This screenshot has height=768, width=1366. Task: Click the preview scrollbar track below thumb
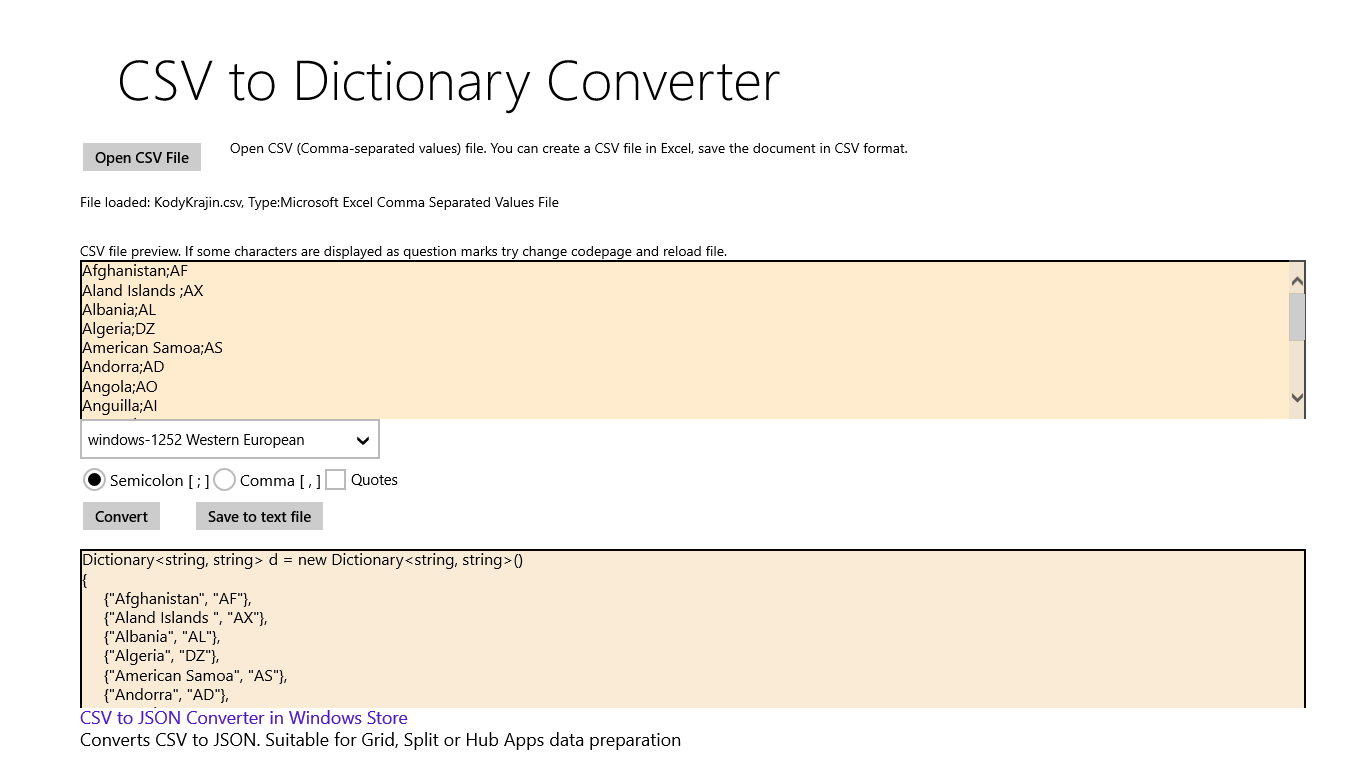pyautogui.click(x=1297, y=364)
